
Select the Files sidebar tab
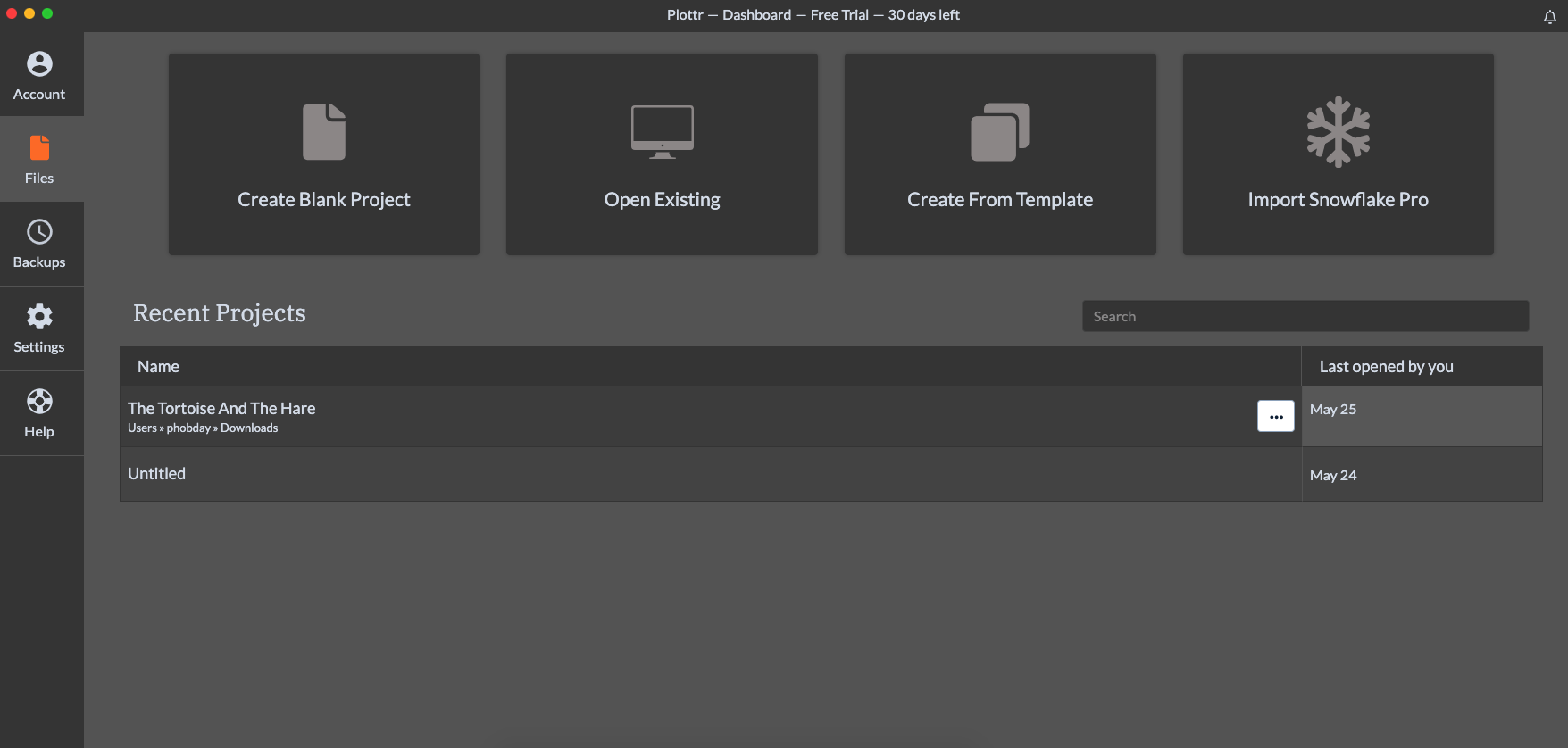pos(39,160)
